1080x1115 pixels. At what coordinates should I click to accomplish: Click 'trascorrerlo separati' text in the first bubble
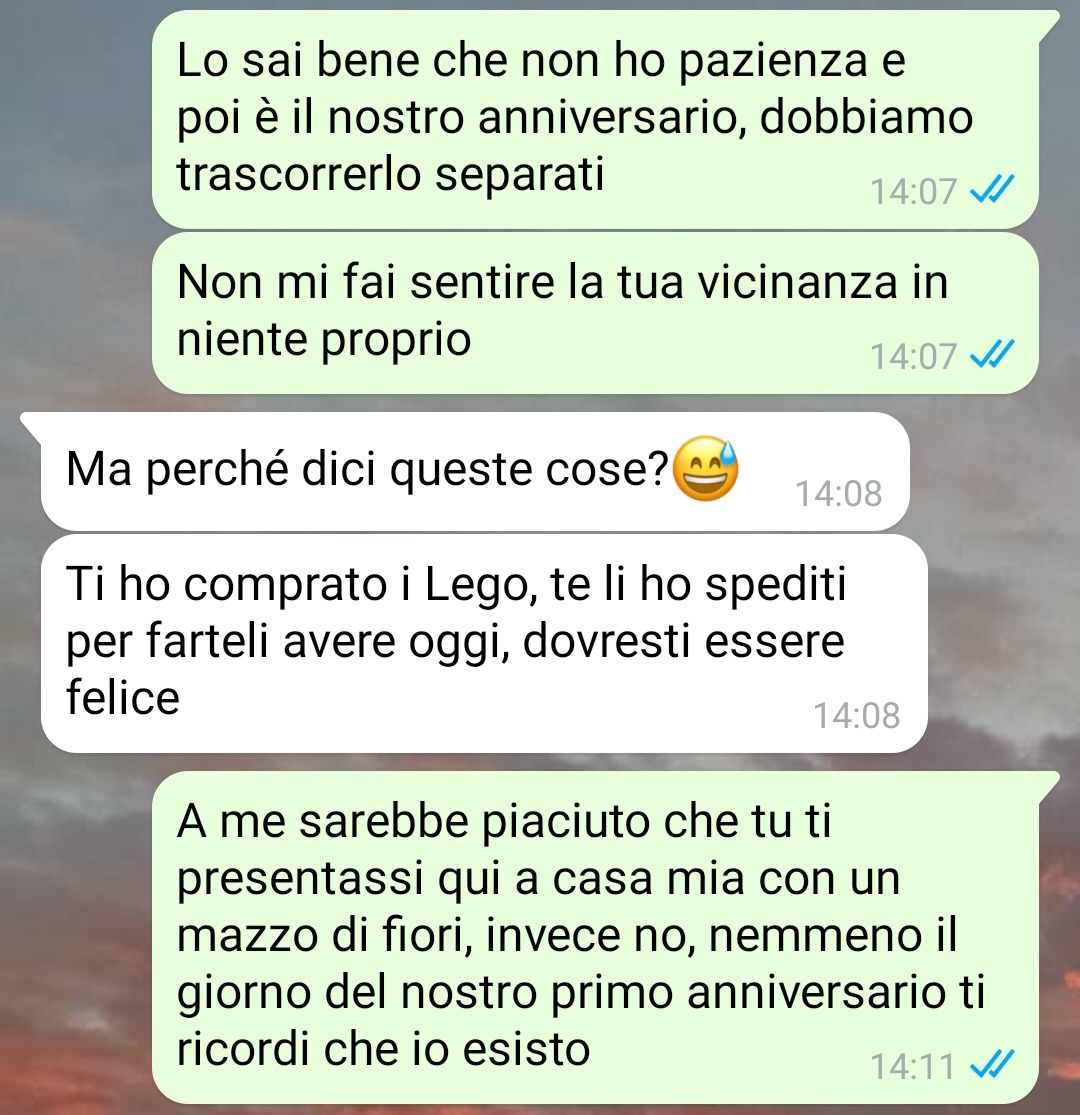pos(390,175)
